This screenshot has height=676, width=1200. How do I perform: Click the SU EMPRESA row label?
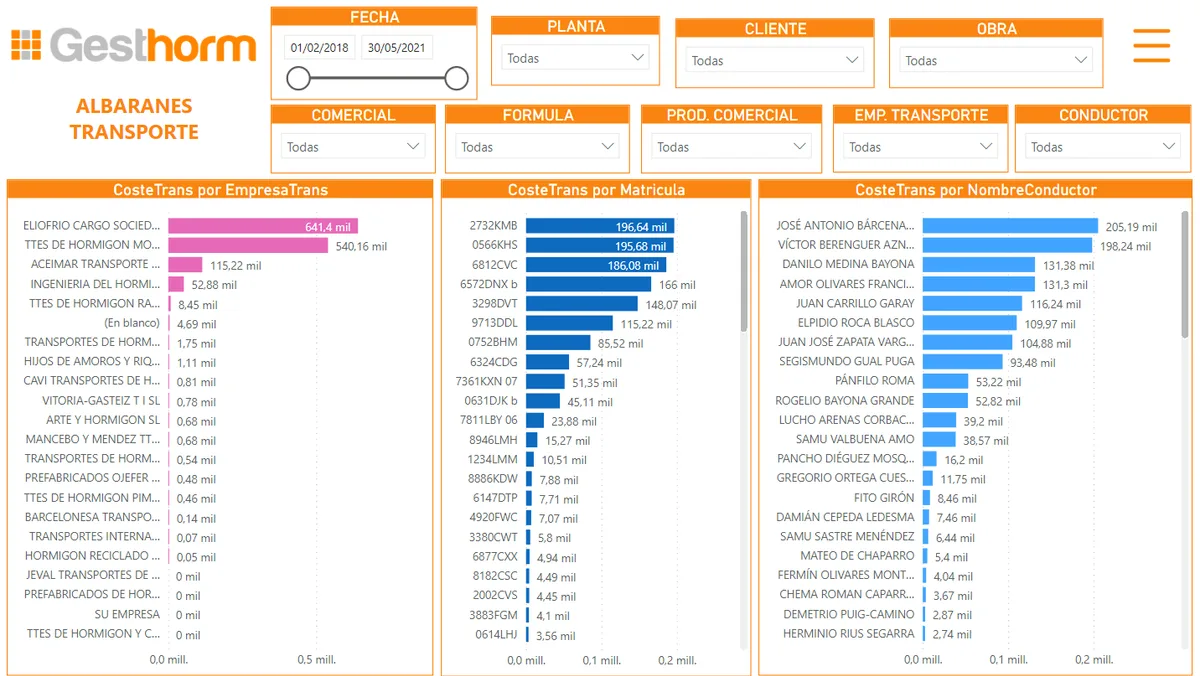click(127, 614)
